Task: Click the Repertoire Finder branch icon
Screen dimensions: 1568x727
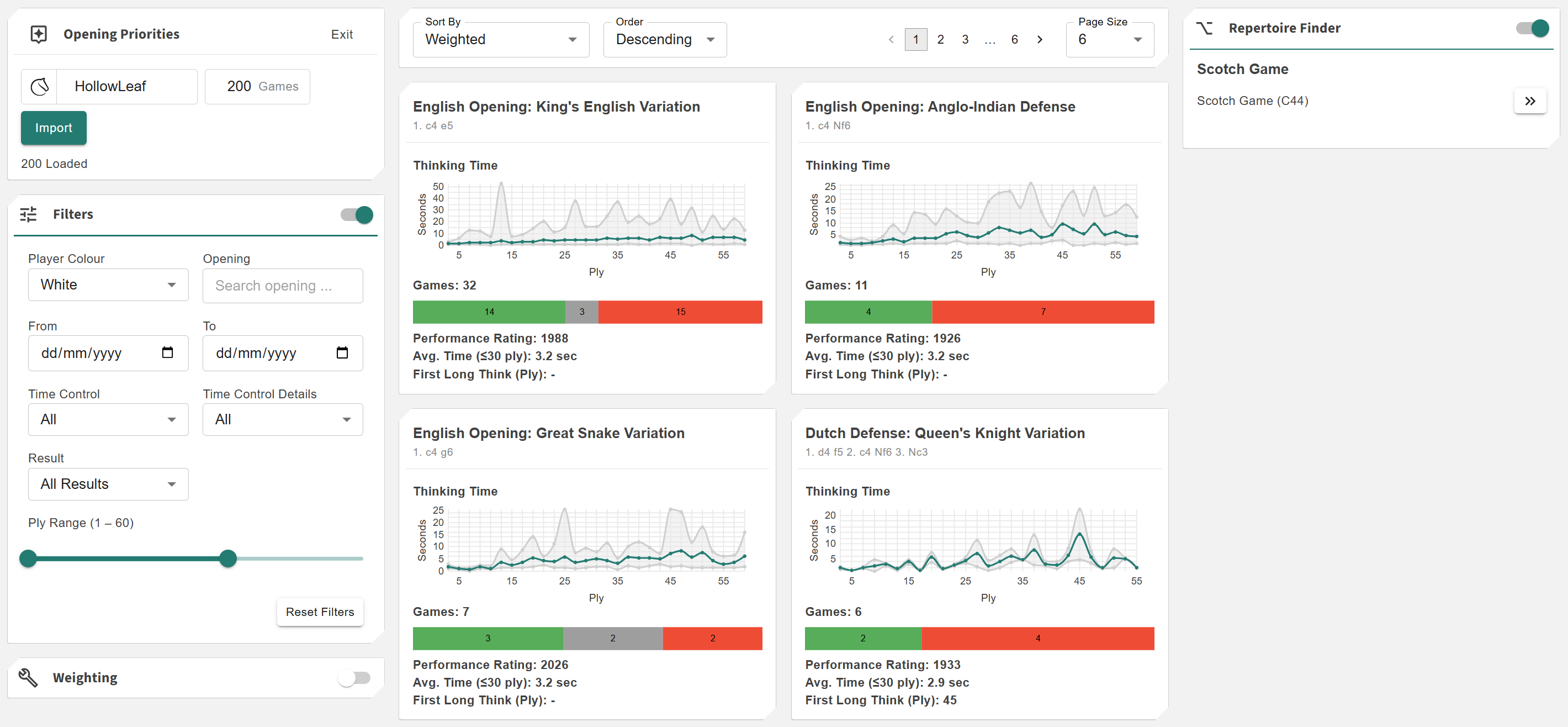Action: click(x=1204, y=28)
